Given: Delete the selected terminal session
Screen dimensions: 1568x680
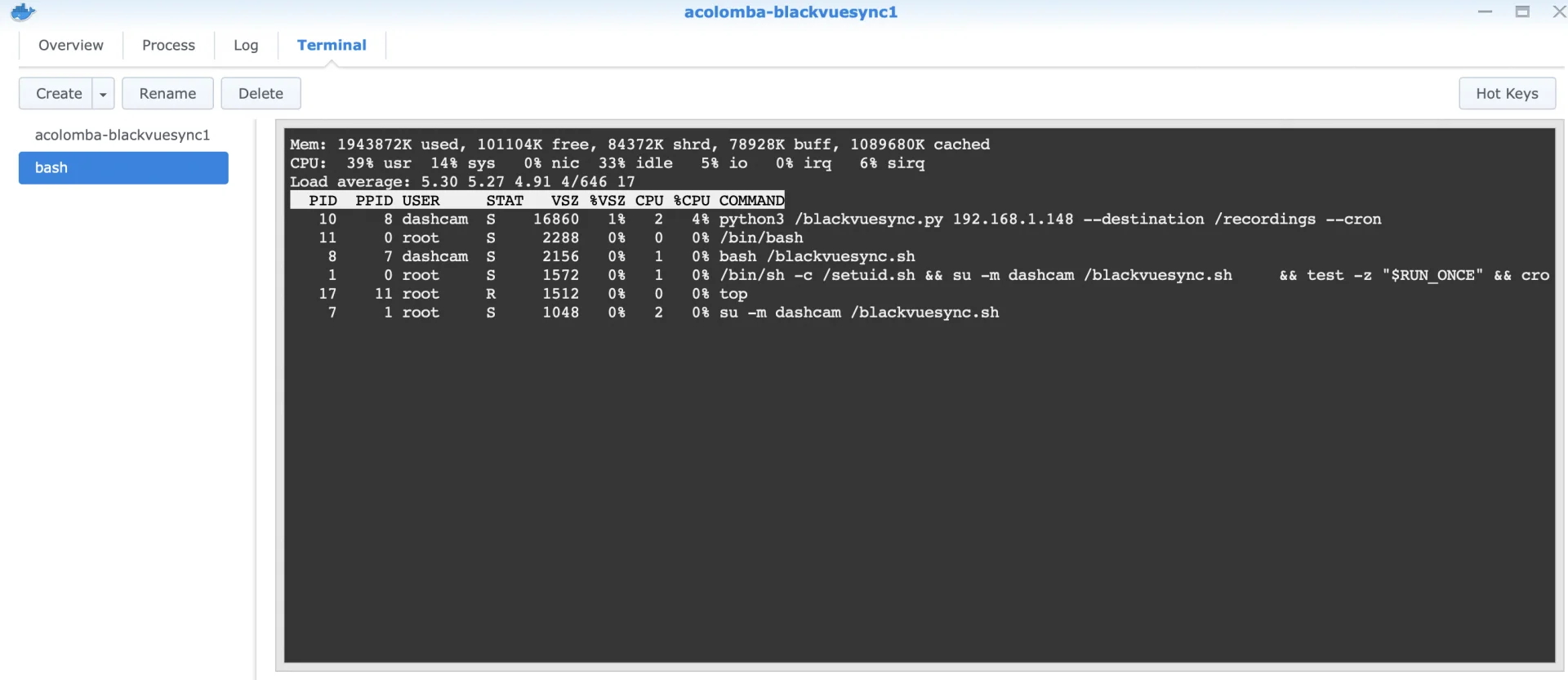Looking at the screenshot, I should coord(261,94).
